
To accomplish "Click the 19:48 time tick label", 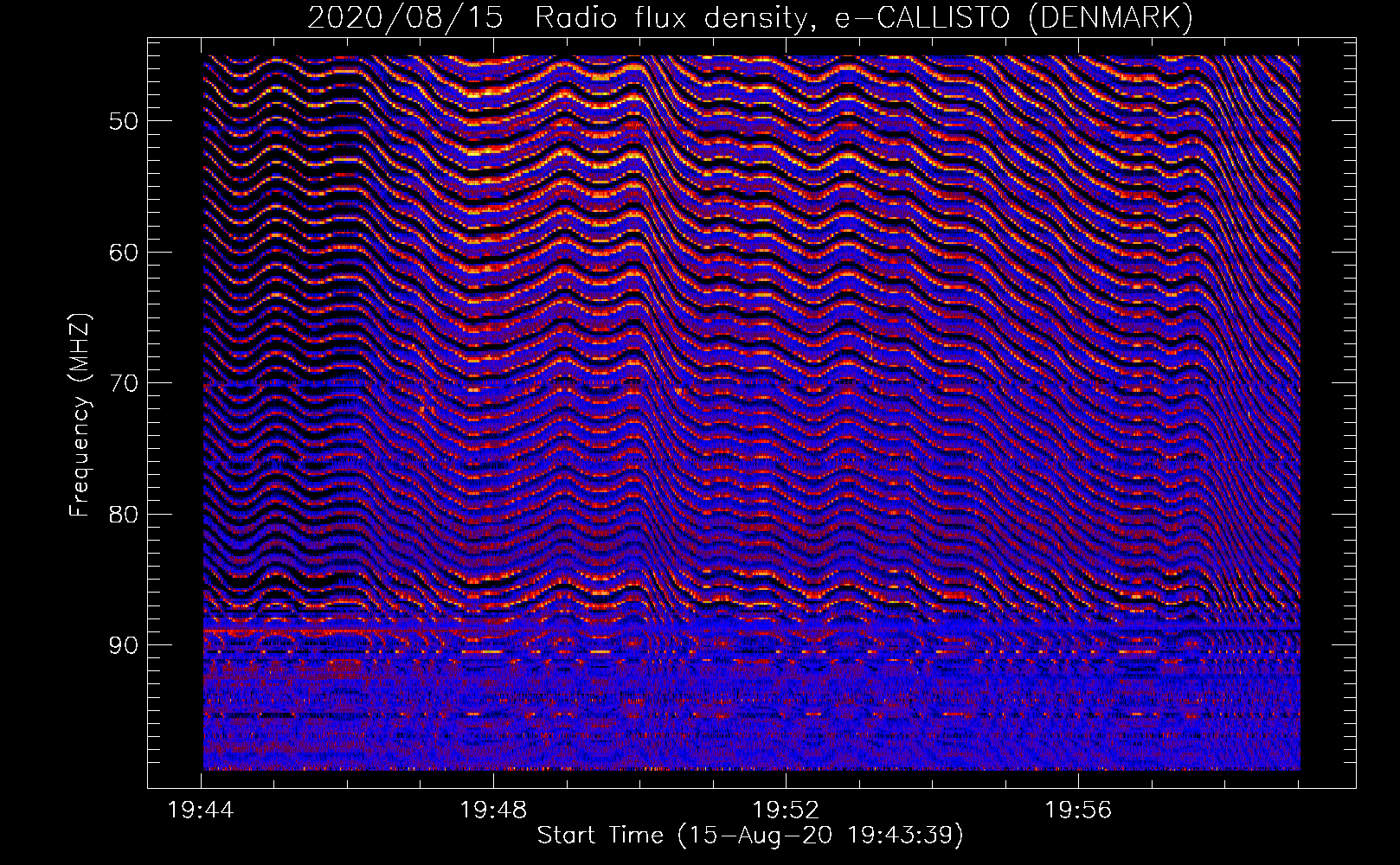I will click(494, 811).
